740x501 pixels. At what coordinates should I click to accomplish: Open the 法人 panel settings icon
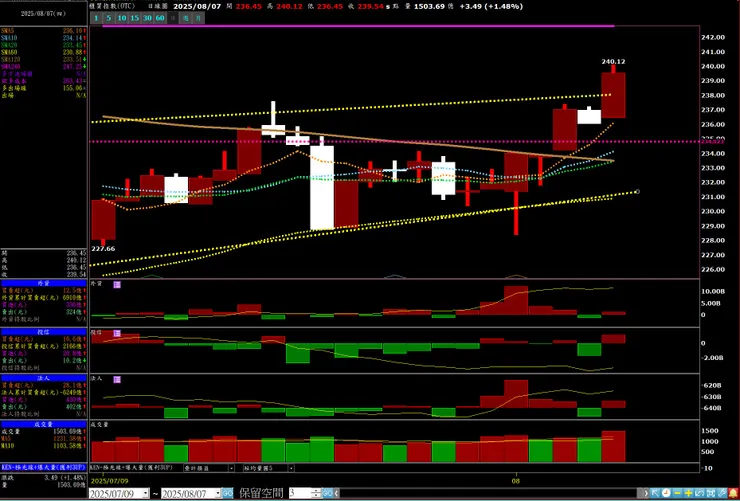[117, 379]
